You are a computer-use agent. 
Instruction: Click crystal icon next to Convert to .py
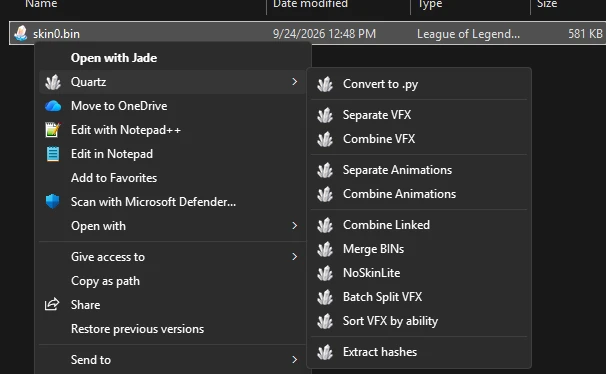point(325,84)
